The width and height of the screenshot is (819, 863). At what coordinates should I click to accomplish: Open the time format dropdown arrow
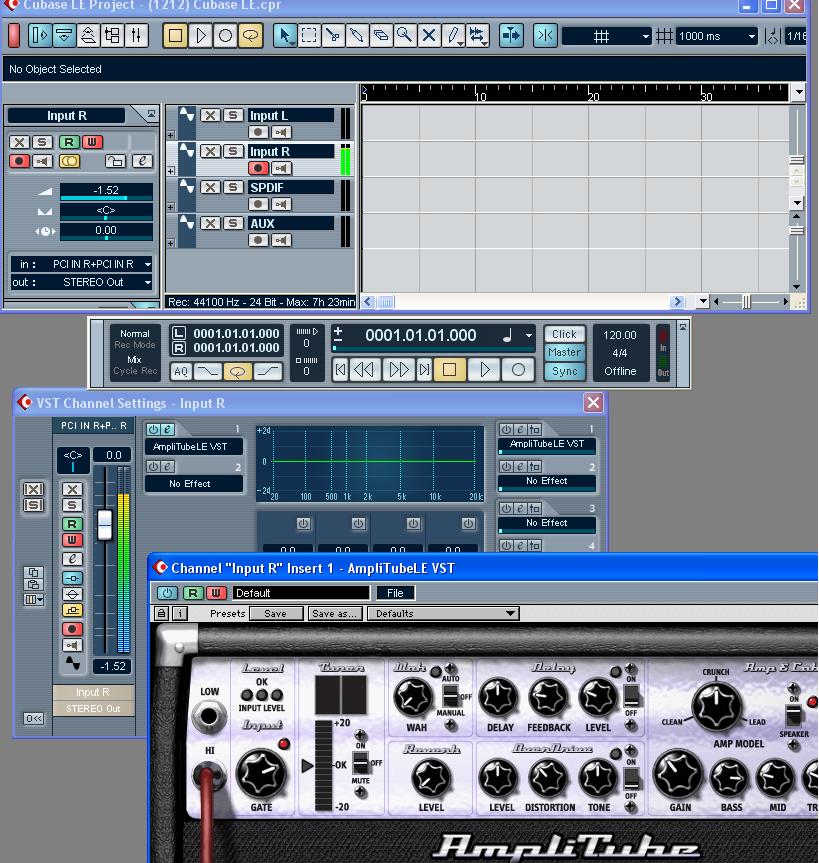[529, 335]
